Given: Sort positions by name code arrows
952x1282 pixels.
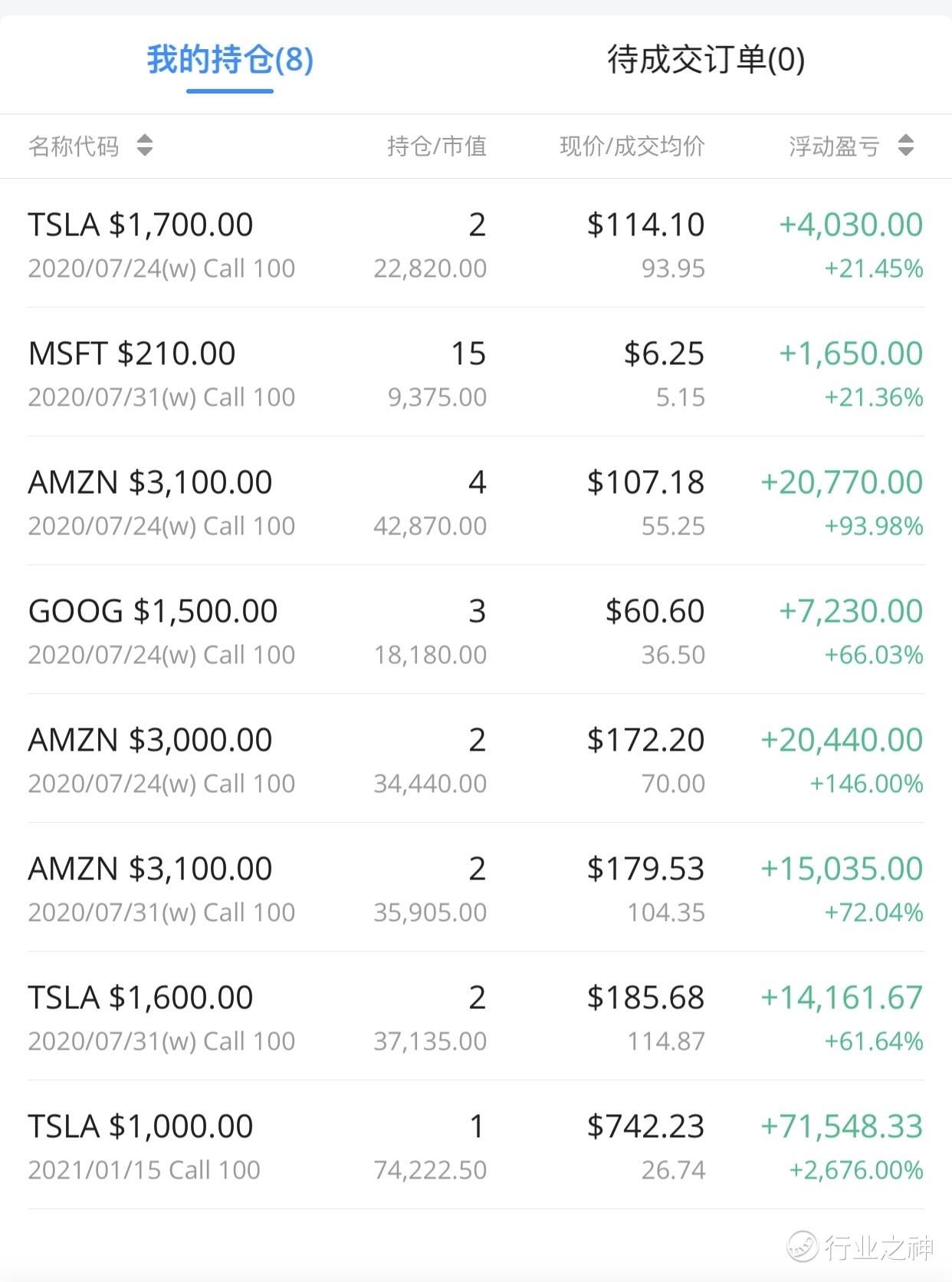Looking at the screenshot, I should pos(145,145).
